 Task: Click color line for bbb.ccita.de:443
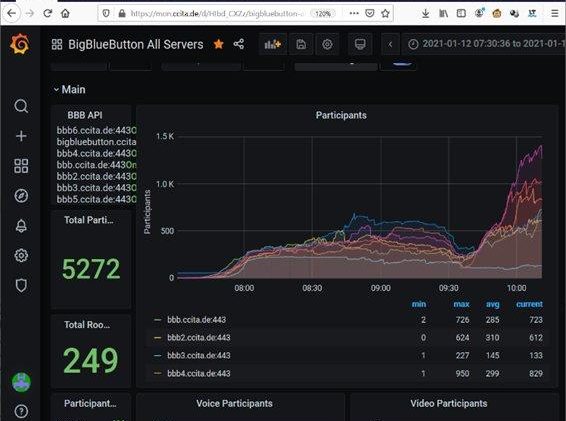click(157, 320)
